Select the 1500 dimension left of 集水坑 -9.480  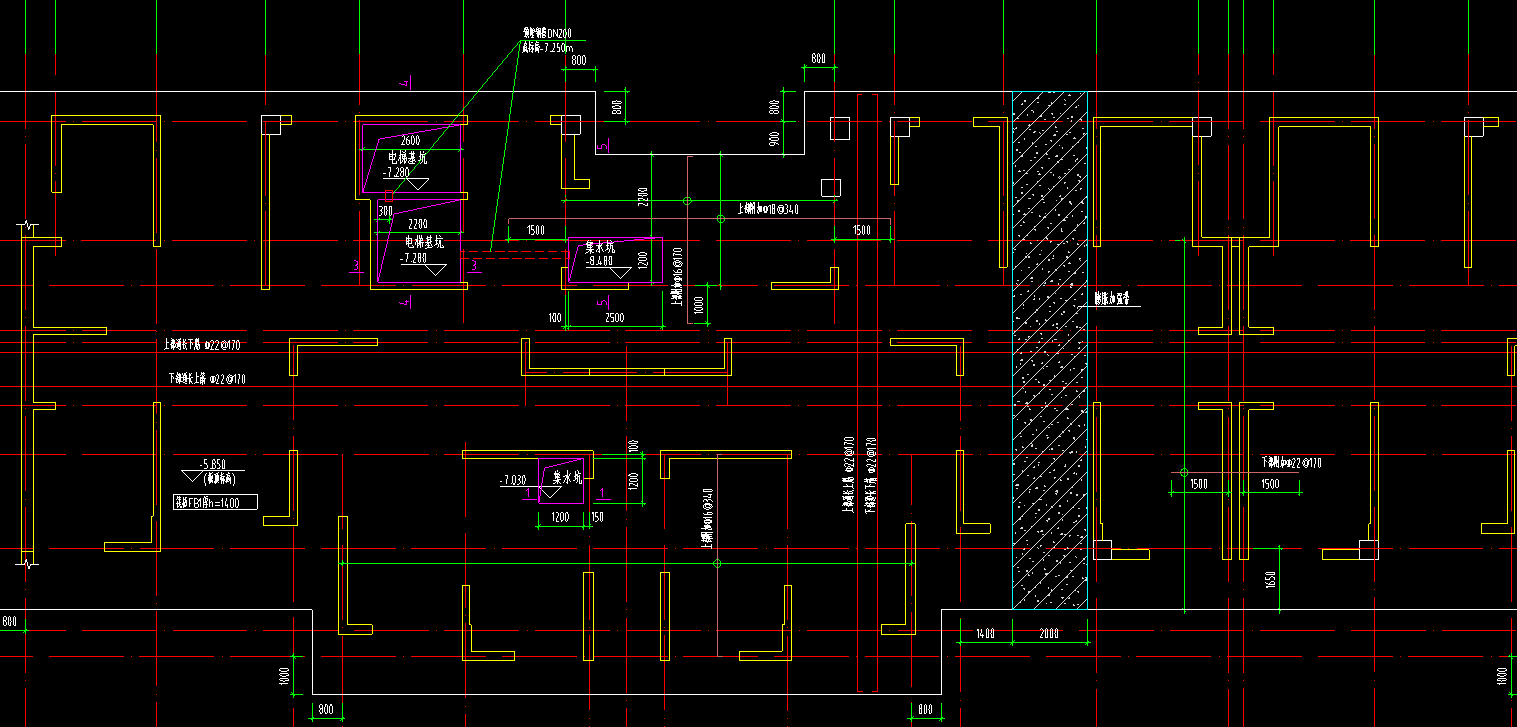[x=535, y=230]
